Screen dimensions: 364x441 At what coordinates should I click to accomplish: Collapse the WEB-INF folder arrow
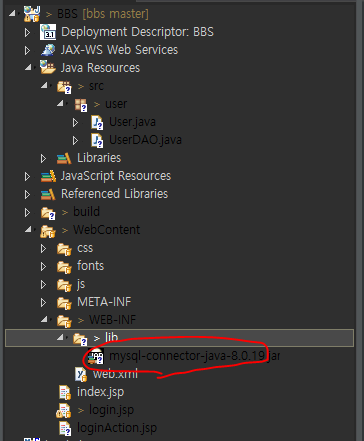tap(45, 319)
